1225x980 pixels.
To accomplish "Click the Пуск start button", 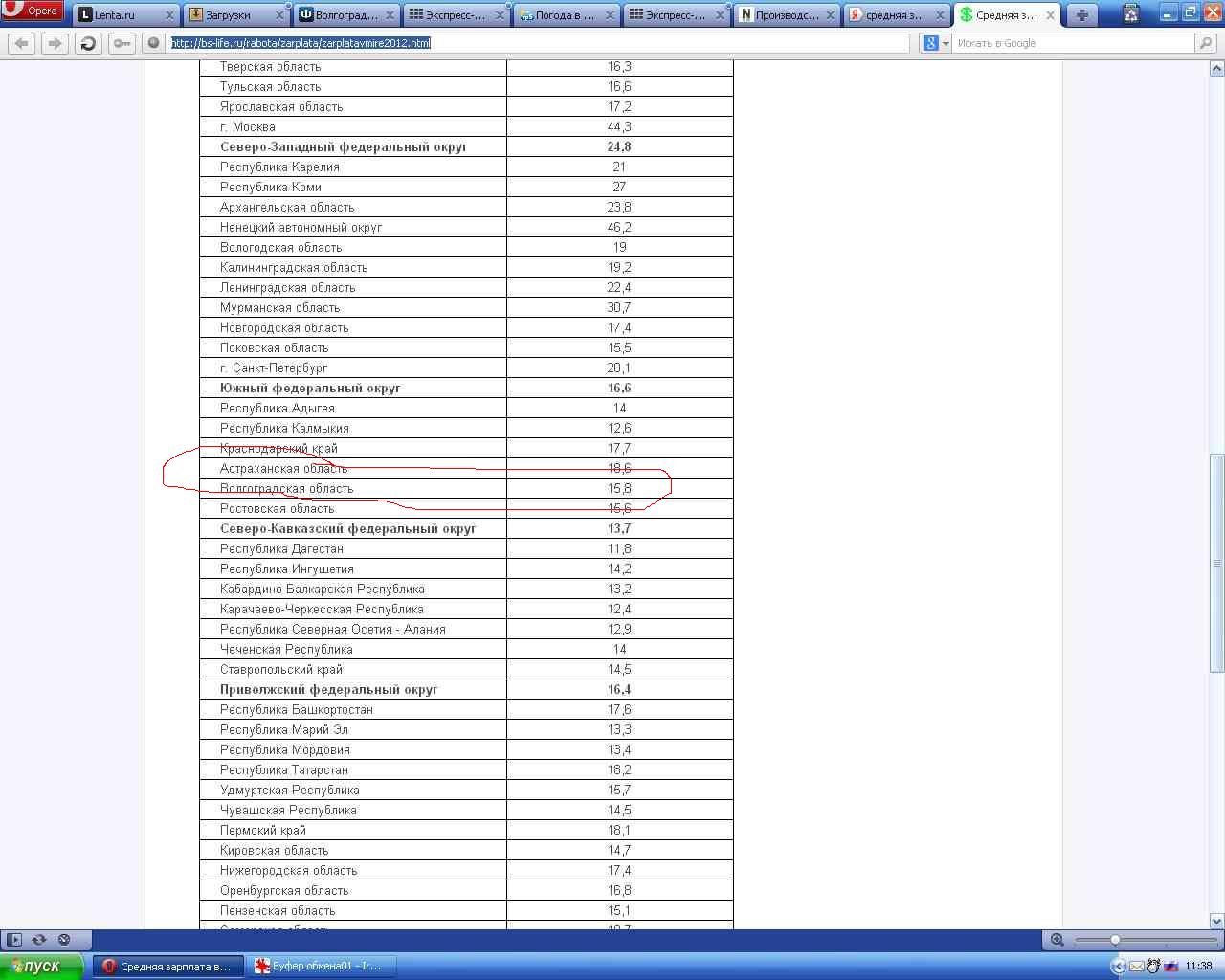I will point(40,967).
